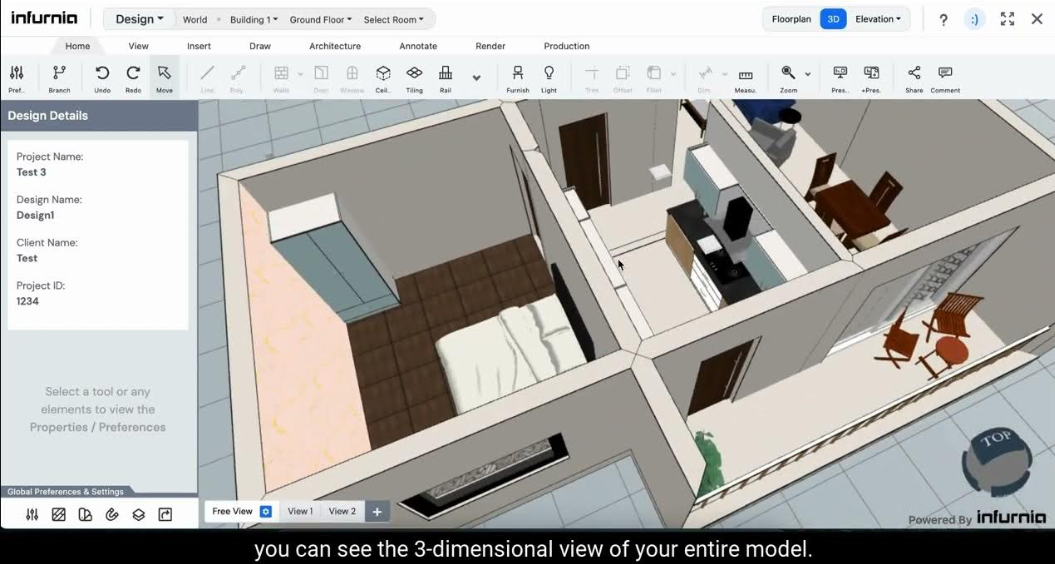
Task: Click the Light tool
Action: tap(549, 78)
